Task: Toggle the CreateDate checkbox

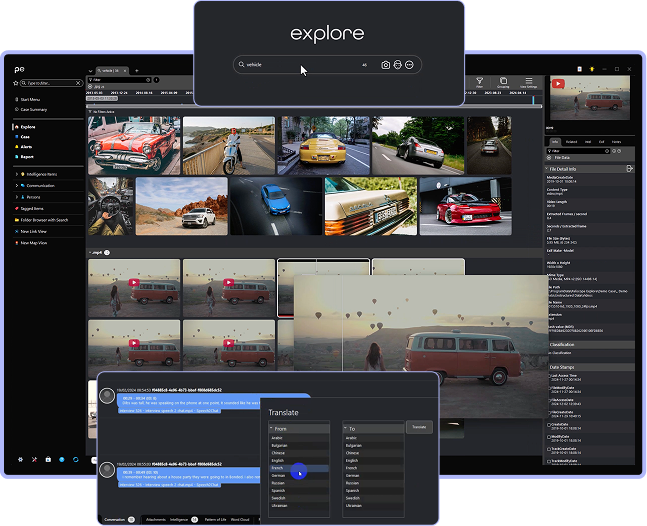Action: [x=550, y=423]
